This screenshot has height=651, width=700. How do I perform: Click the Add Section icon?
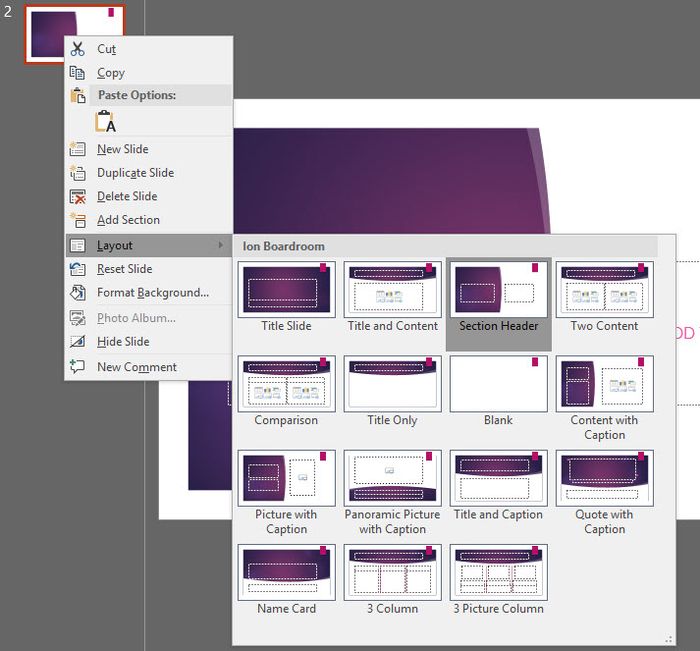point(77,220)
